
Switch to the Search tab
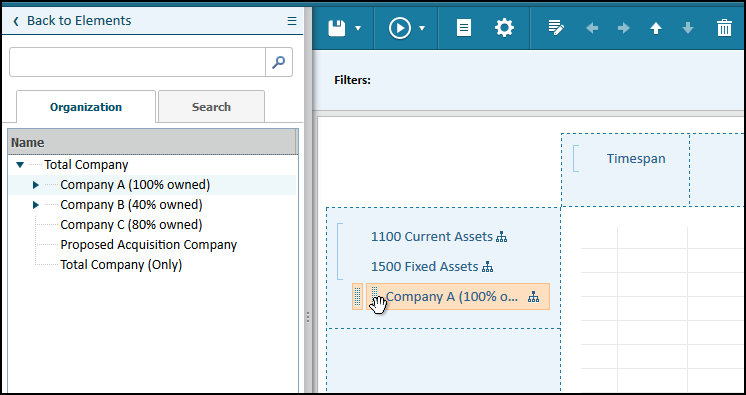pos(211,107)
